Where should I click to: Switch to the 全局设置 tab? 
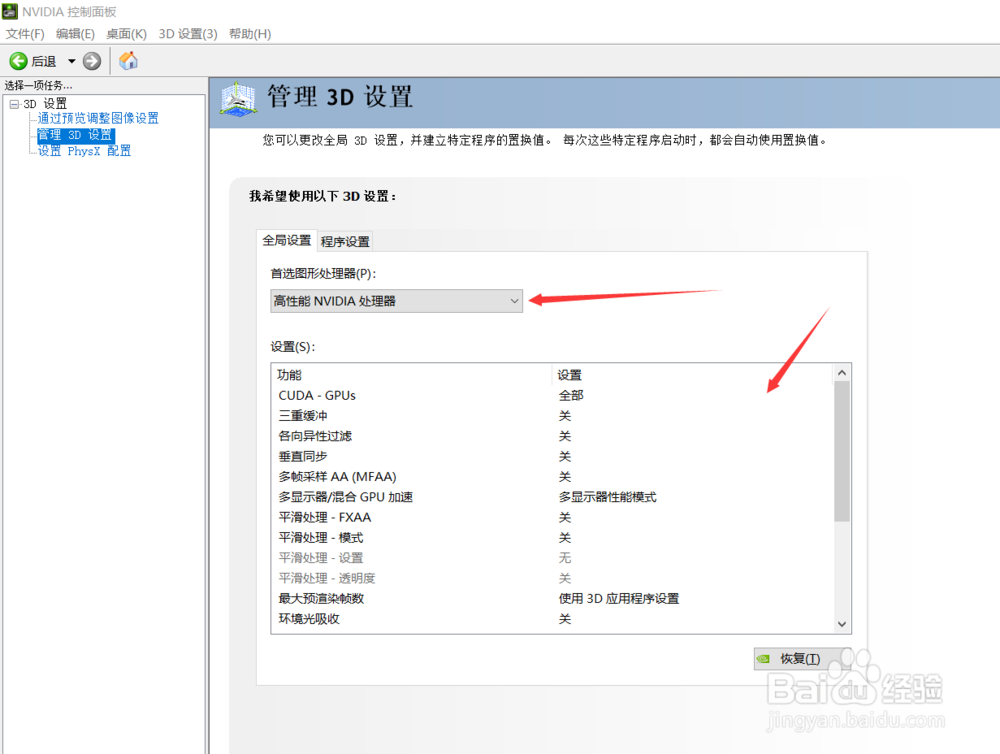coord(286,240)
